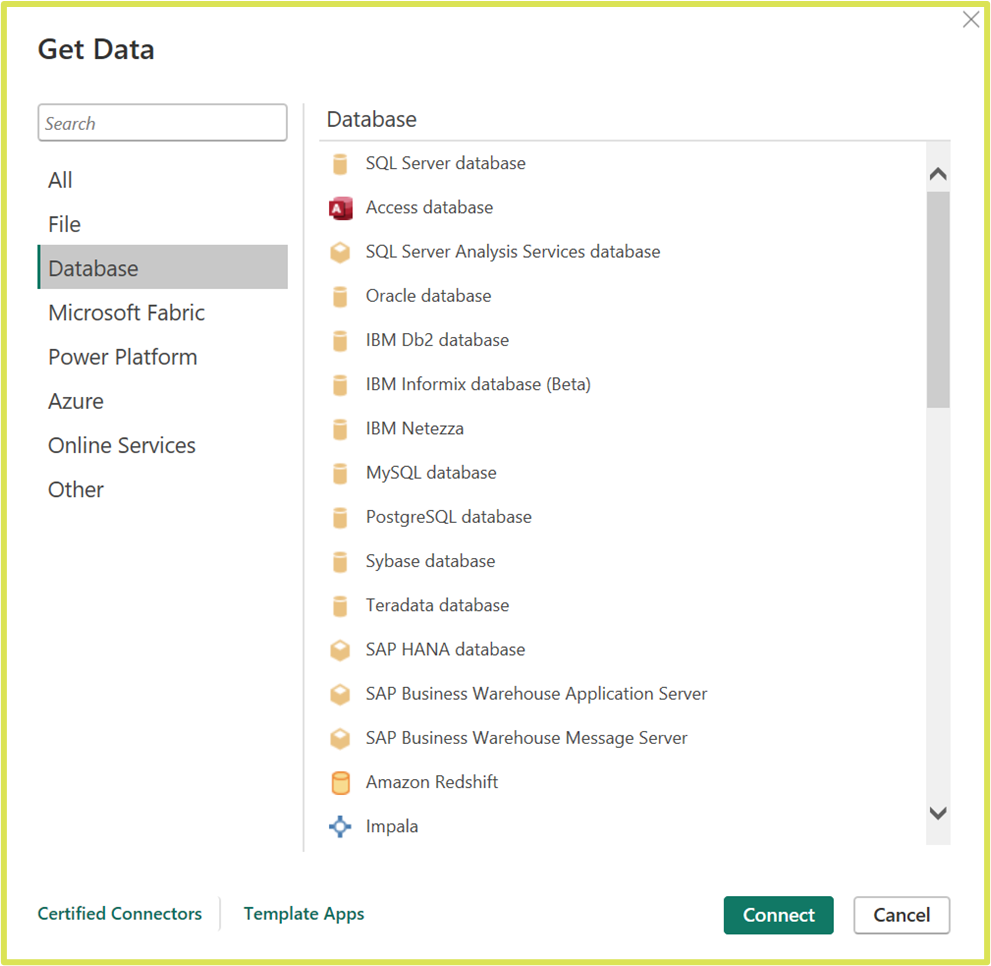Click the connector list scrollbar thumb
This screenshot has width=991, height=966.
(938, 300)
